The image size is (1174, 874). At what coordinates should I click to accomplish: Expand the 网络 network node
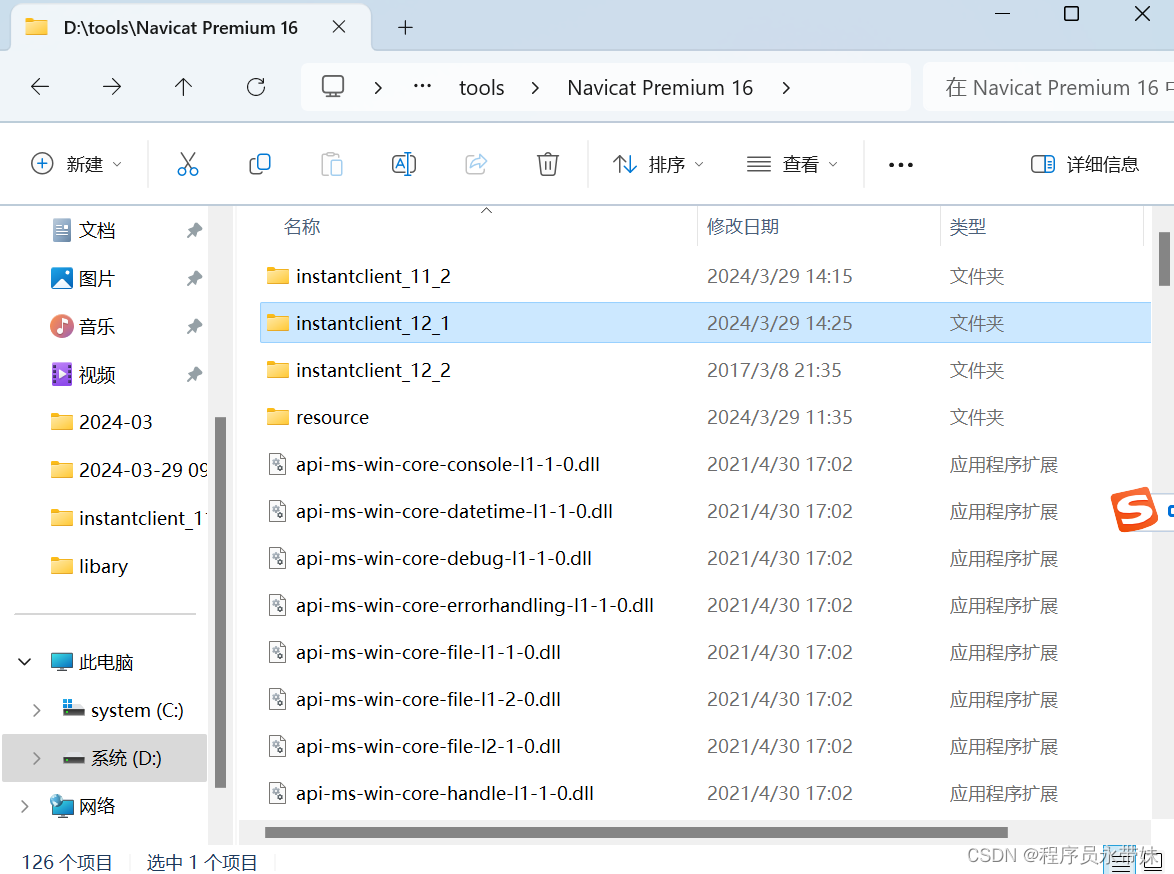point(25,806)
